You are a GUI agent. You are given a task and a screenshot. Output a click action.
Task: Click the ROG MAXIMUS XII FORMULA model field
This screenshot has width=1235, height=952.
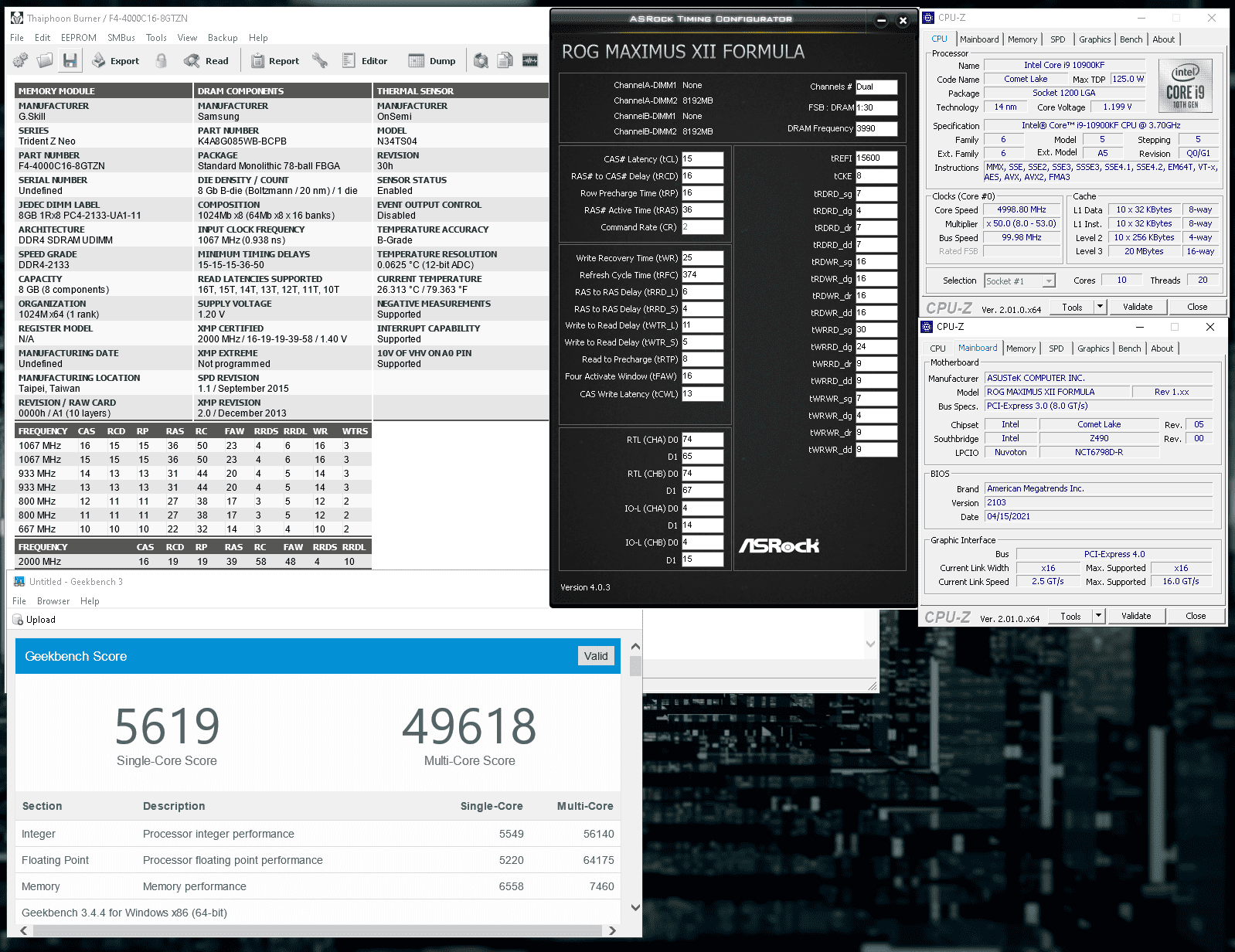coord(1056,393)
